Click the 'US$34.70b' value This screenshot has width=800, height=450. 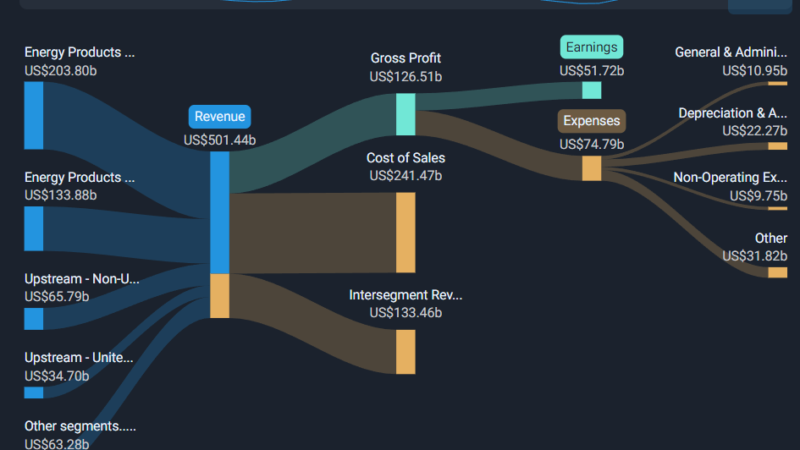pyautogui.click(x=57, y=377)
